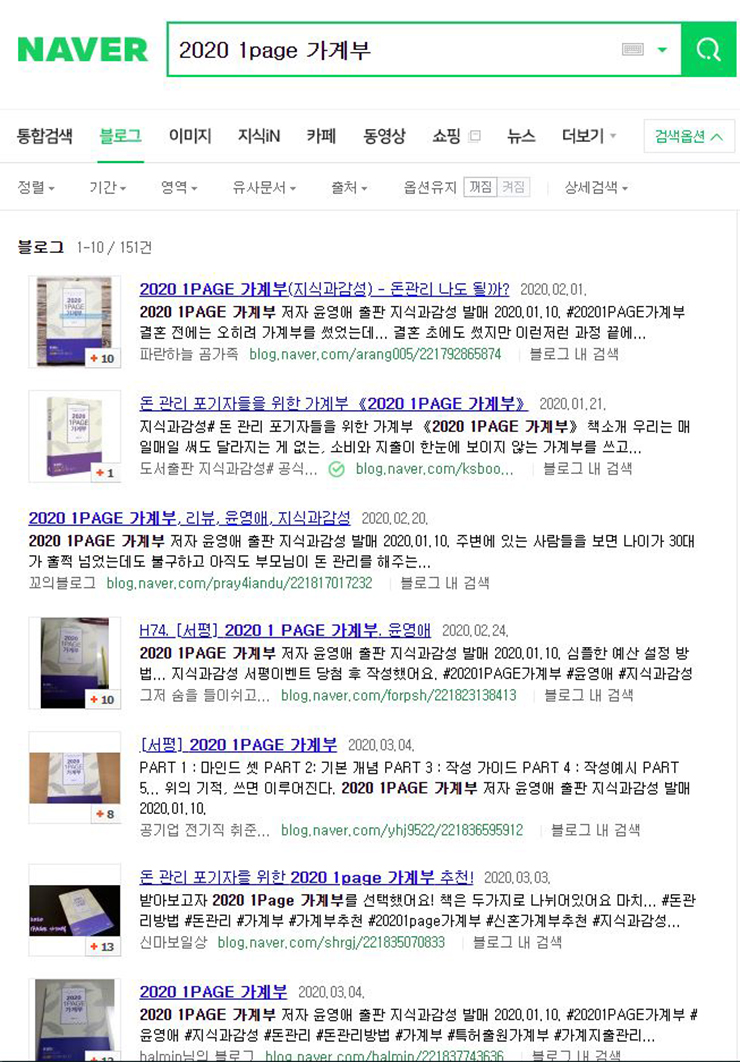Open the 정렬 dropdown

36,188
